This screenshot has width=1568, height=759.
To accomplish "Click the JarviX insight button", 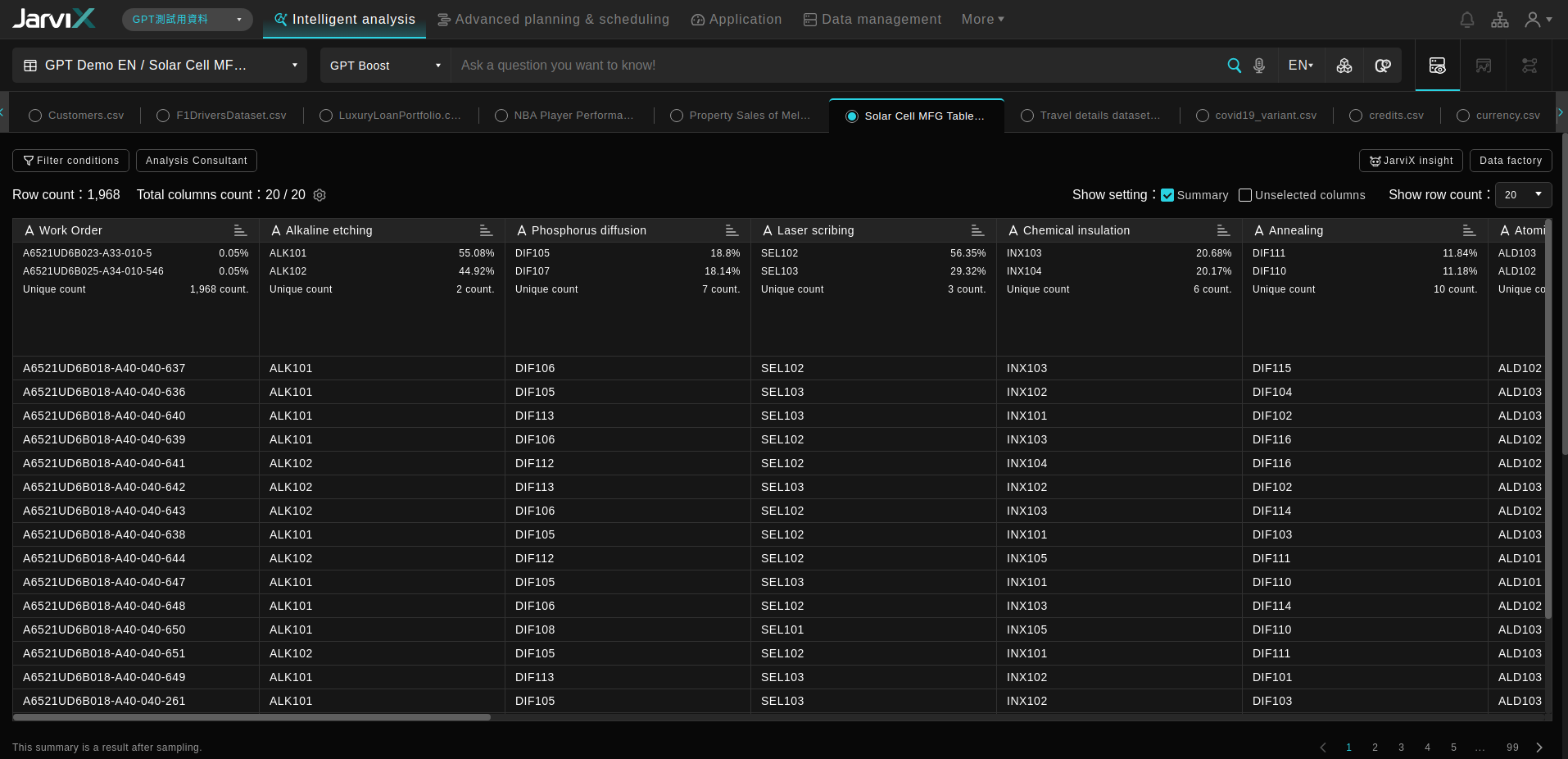I will click(1411, 161).
